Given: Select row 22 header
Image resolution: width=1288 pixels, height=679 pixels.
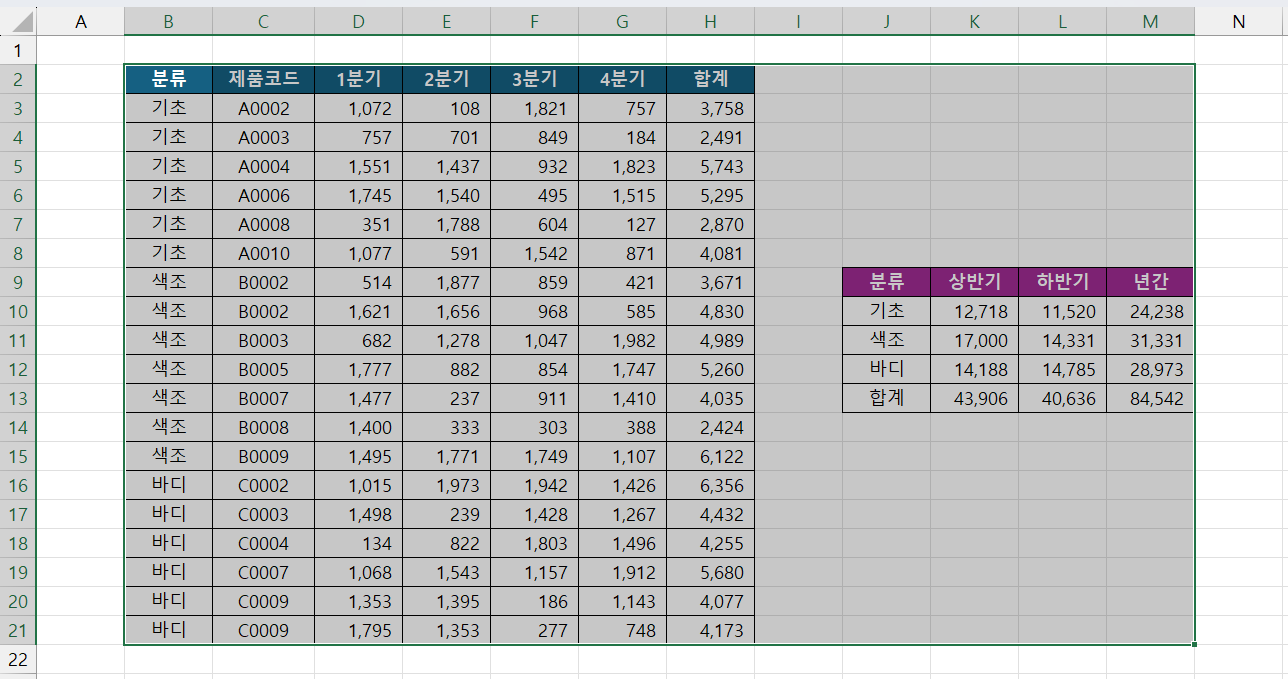Looking at the screenshot, I should [18, 660].
